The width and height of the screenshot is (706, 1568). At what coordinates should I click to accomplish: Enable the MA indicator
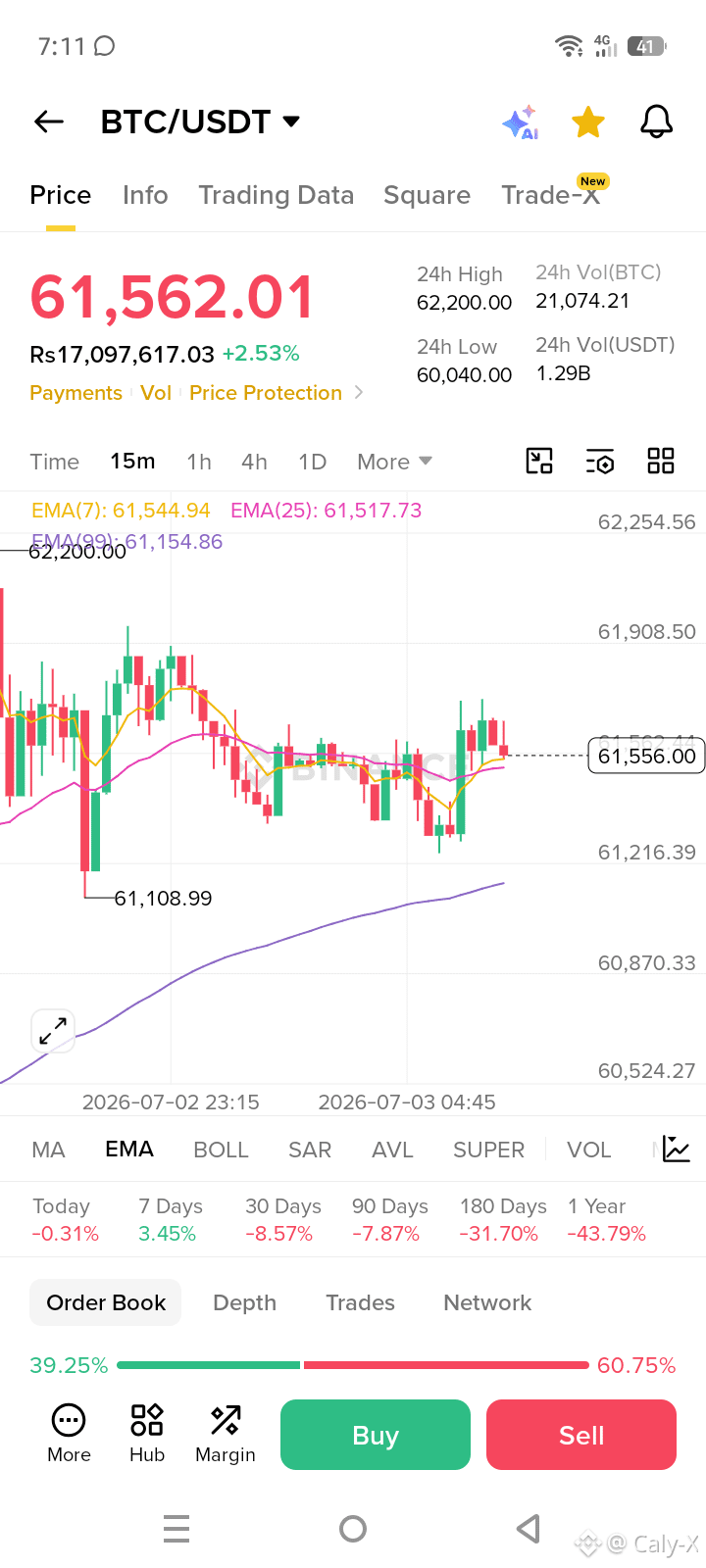(49, 1150)
